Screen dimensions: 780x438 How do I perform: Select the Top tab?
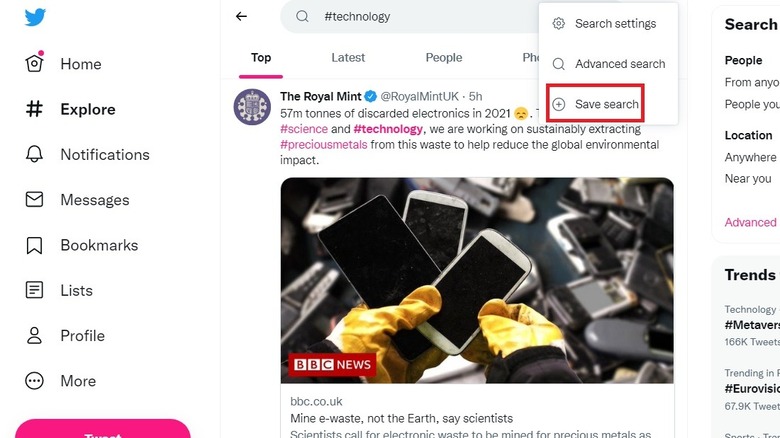click(261, 58)
